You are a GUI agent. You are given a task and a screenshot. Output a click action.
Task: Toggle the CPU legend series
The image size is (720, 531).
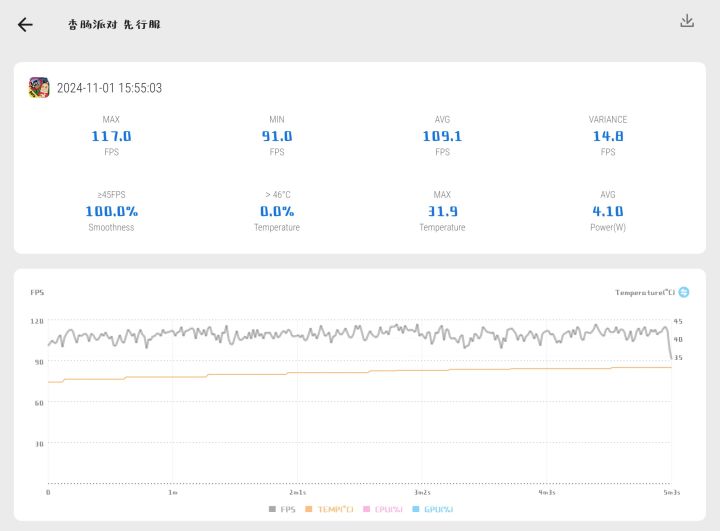[x=383, y=509]
